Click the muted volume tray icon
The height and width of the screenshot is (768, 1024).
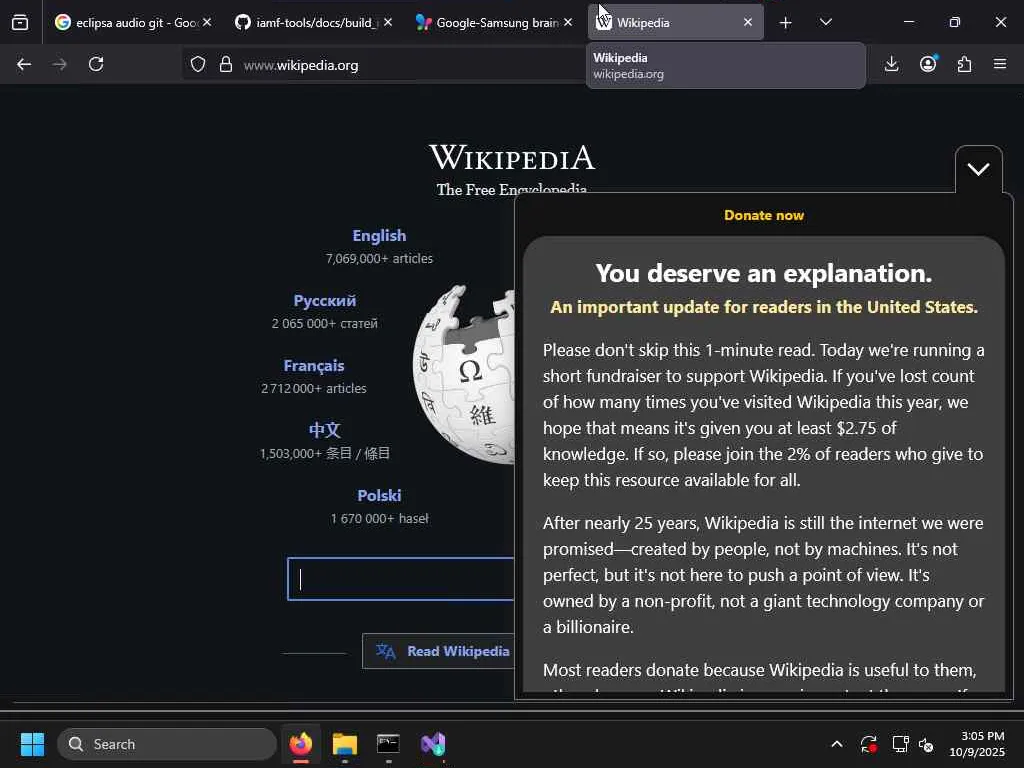(926, 744)
